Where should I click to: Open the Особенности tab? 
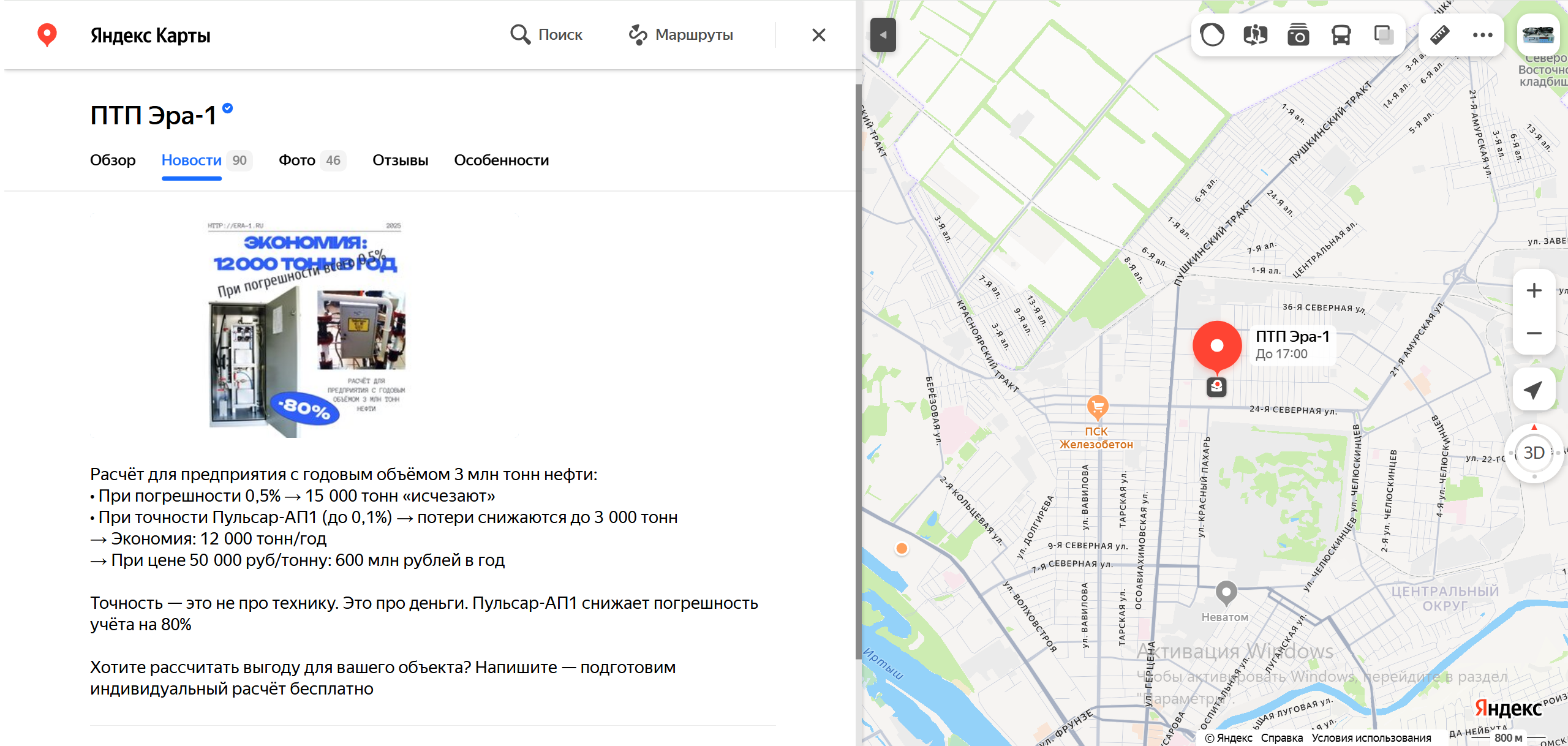click(x=502, y=160)
